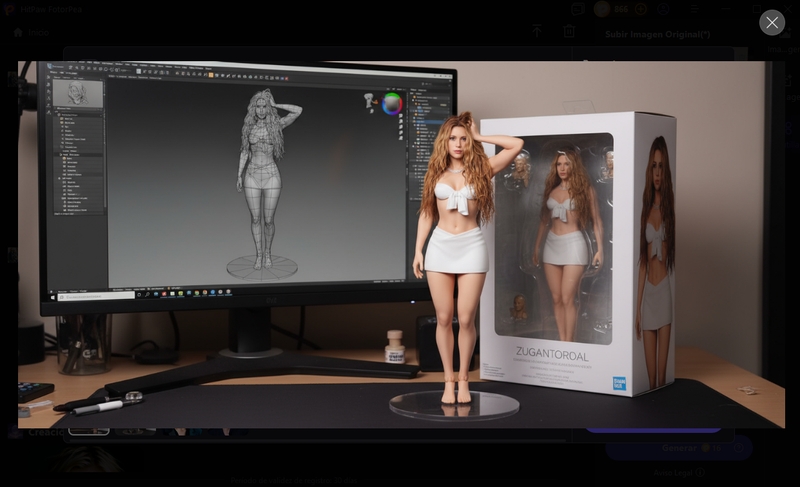Click the help icon next to Generar

click(738, 448)
